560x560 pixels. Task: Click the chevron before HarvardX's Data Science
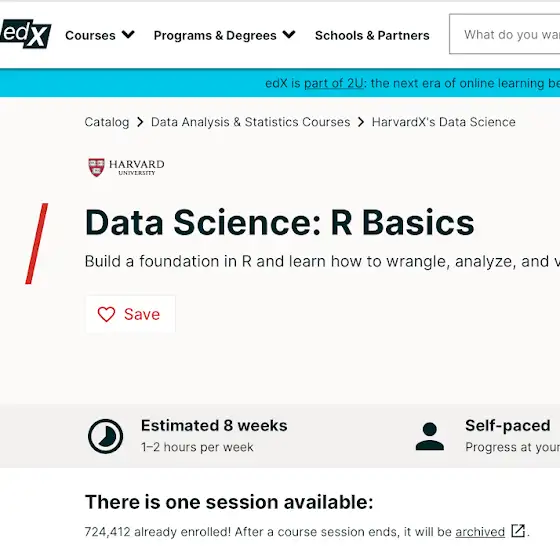361,122
